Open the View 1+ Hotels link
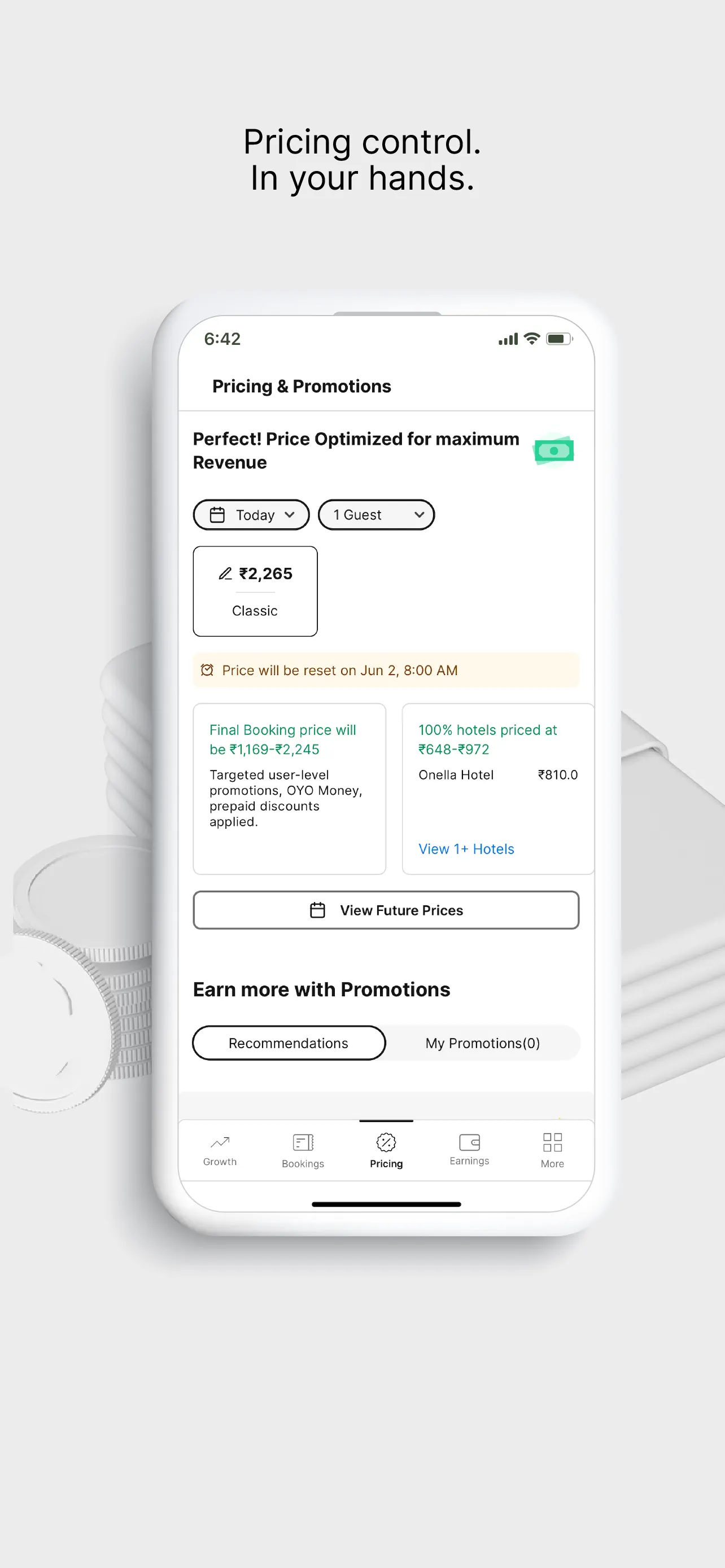725x1568 pixels. point(466,848)
